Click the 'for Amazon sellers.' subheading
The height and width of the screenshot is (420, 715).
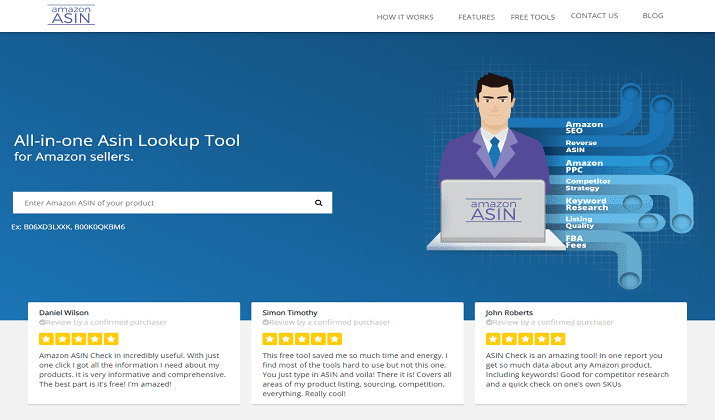pyautogui.click(x=73, y=157)
